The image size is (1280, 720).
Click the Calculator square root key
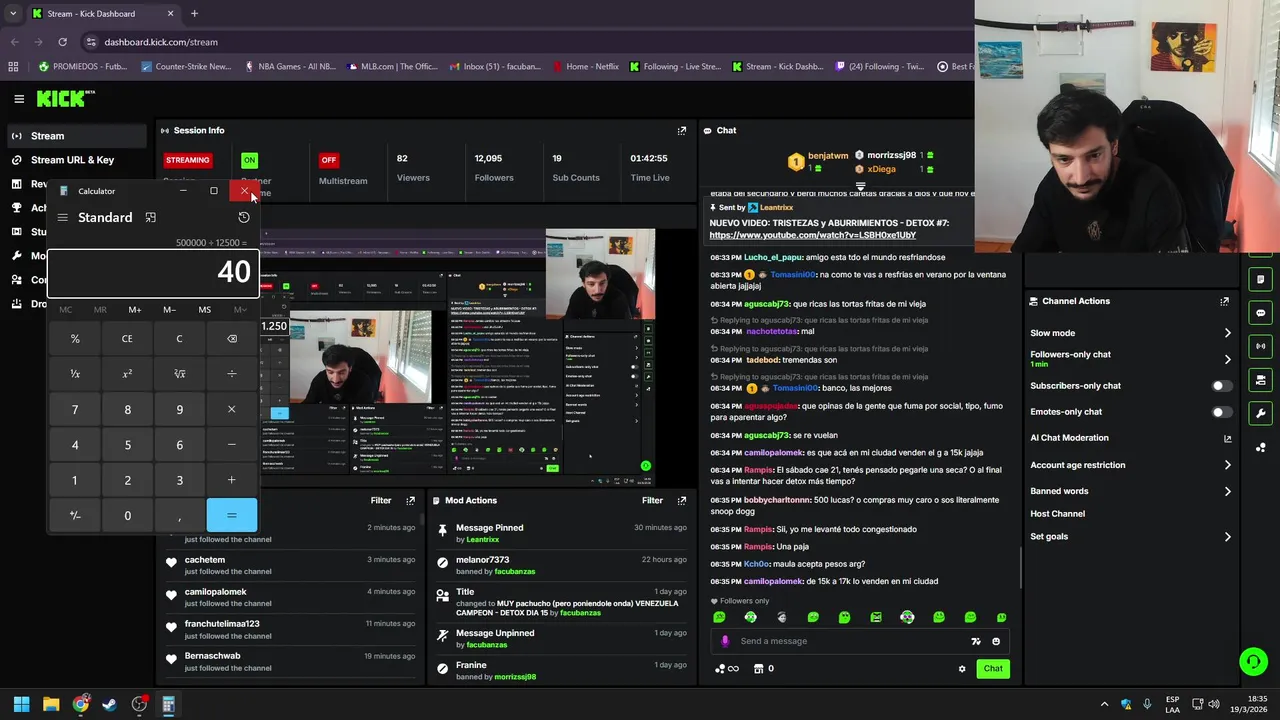point(179,373)
